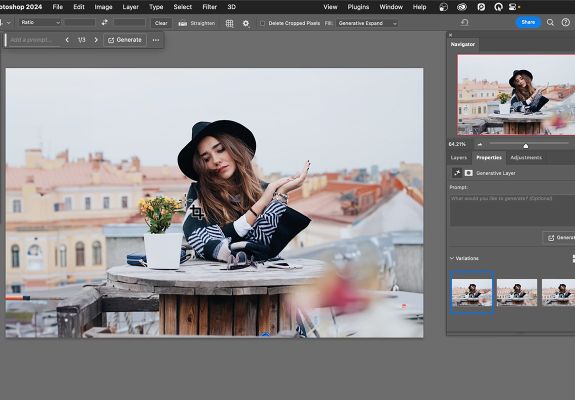Select the third variation thumbnail
575x400 pixels.
558,292
